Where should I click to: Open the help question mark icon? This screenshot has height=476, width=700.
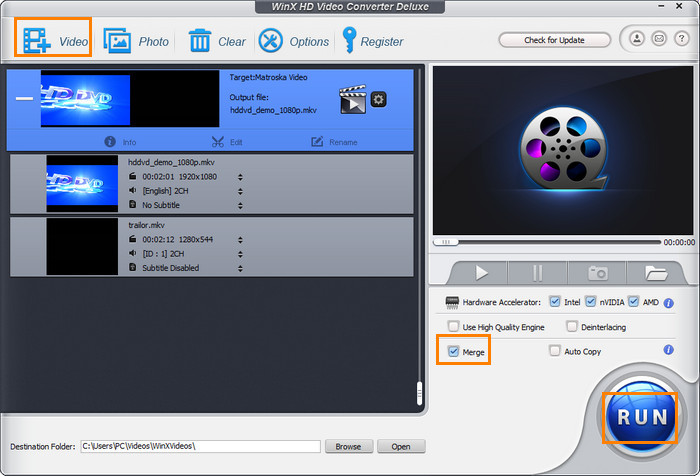[681, 39]
